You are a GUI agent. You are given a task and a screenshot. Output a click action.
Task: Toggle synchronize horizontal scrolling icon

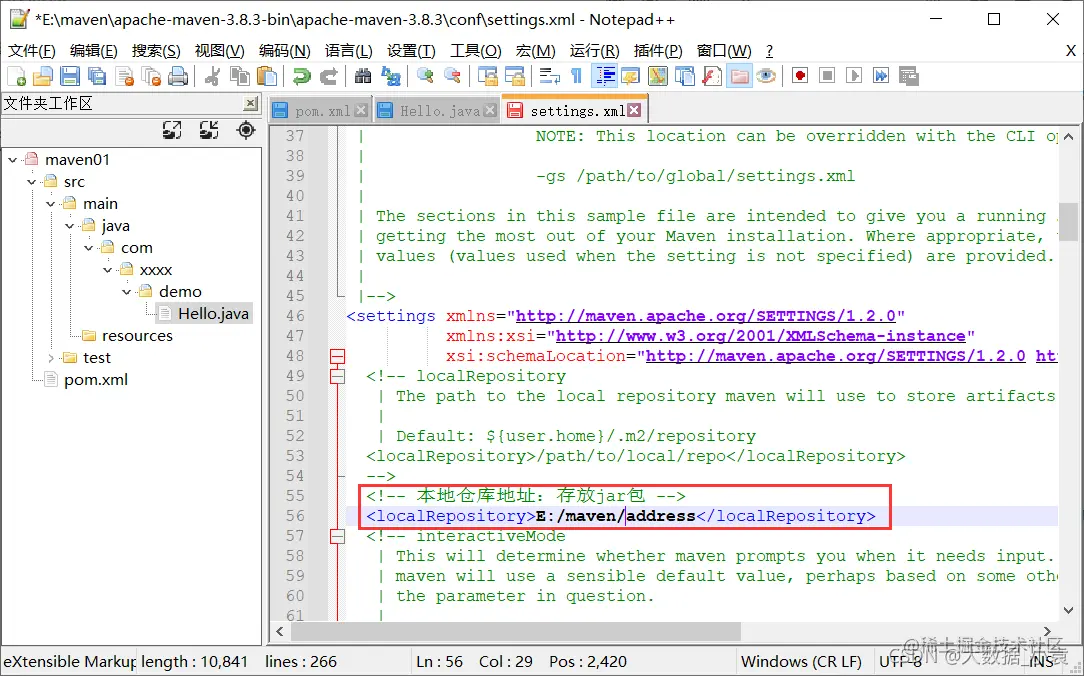tap(514, 76)
